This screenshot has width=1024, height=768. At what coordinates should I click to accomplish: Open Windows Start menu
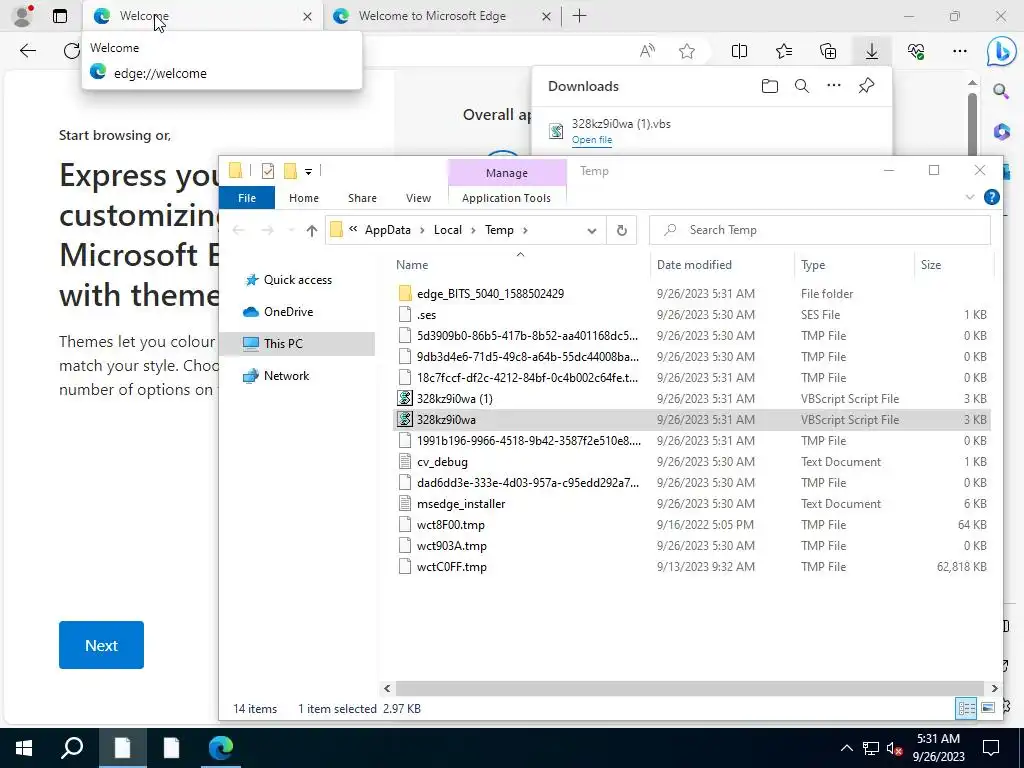[24, 747]
